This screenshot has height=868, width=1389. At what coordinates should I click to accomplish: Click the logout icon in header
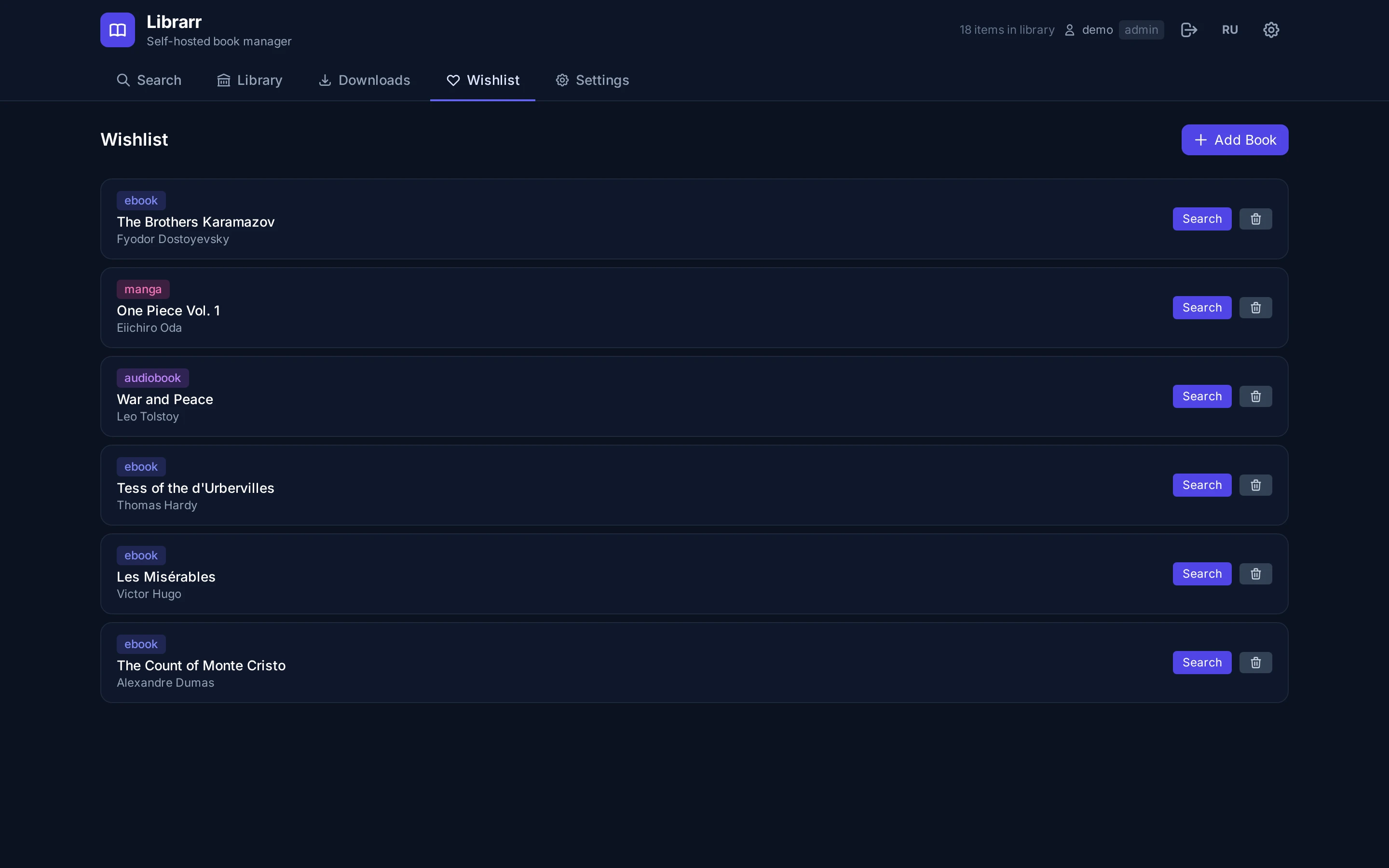[1189, 30]
